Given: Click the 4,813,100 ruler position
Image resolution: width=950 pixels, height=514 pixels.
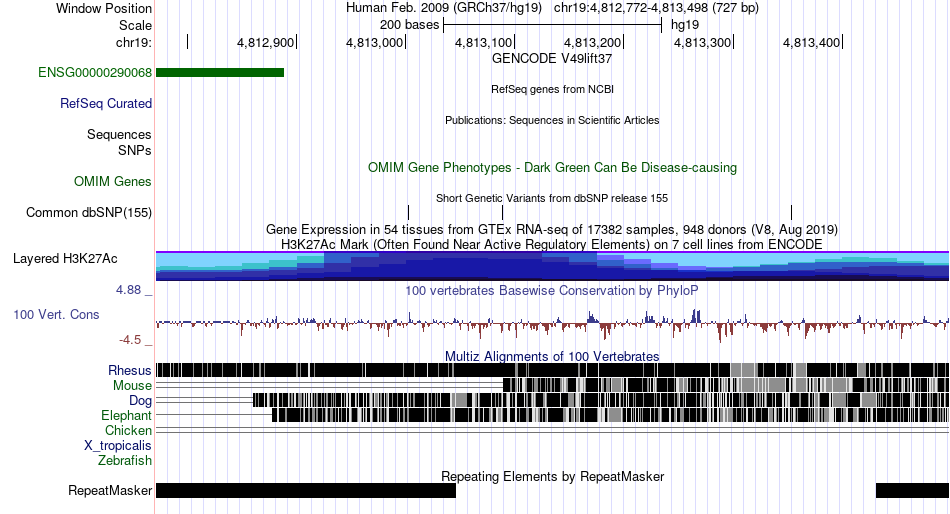Looking at the screenshot, I should tap(483, 42).
